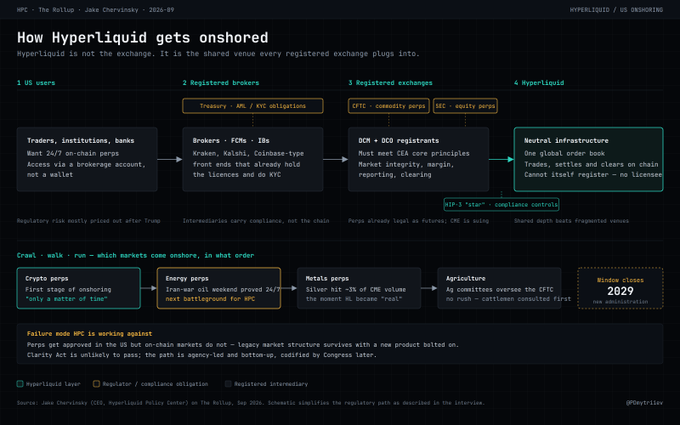Click the '4 Hyperliquid' column heading

(539, 83)
